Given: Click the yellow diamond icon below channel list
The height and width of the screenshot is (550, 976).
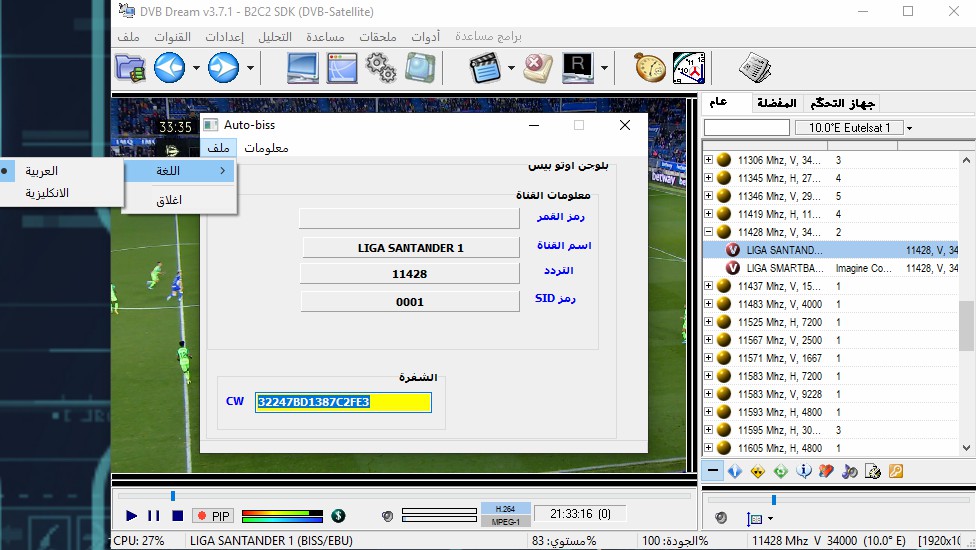Looking at the screenshot, I should (x=758, y=471).
